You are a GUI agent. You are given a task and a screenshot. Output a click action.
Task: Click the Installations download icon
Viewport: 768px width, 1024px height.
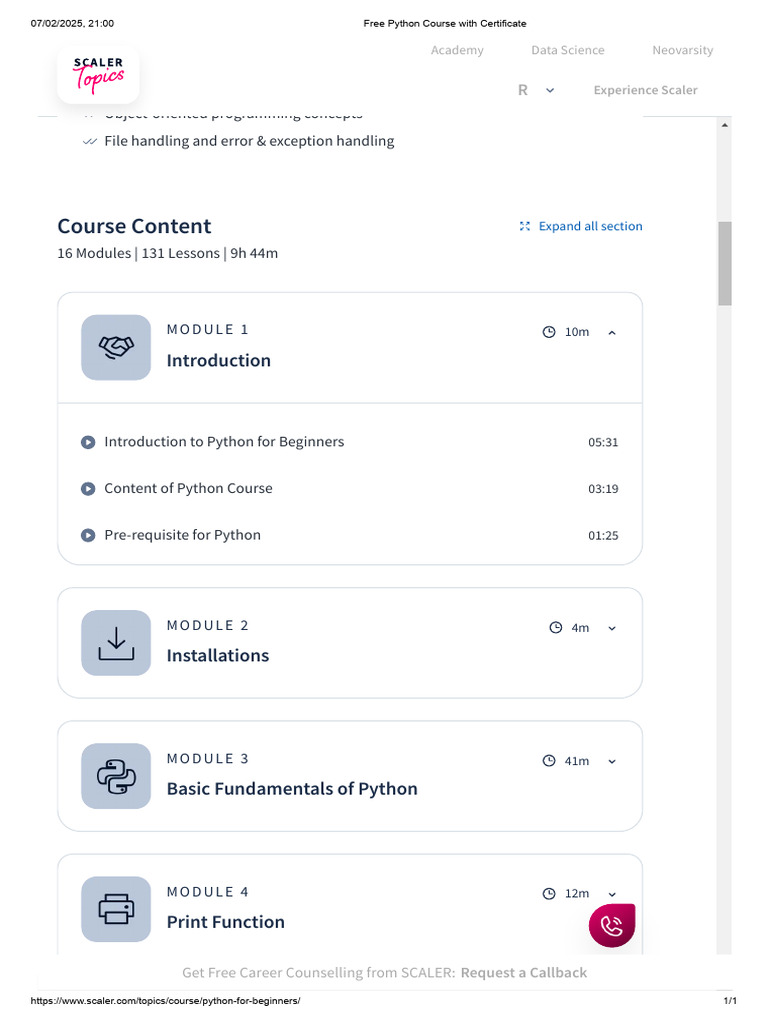click(116, 642)
